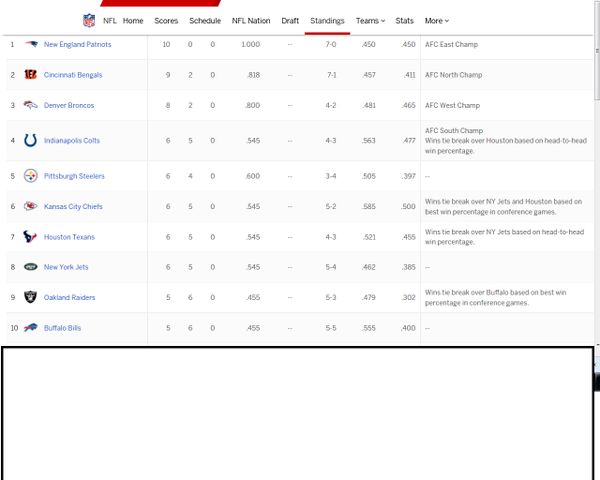Click Bengals conference record '7-1'
This screenshot has height=480, width=600.
tap(331, 75)
